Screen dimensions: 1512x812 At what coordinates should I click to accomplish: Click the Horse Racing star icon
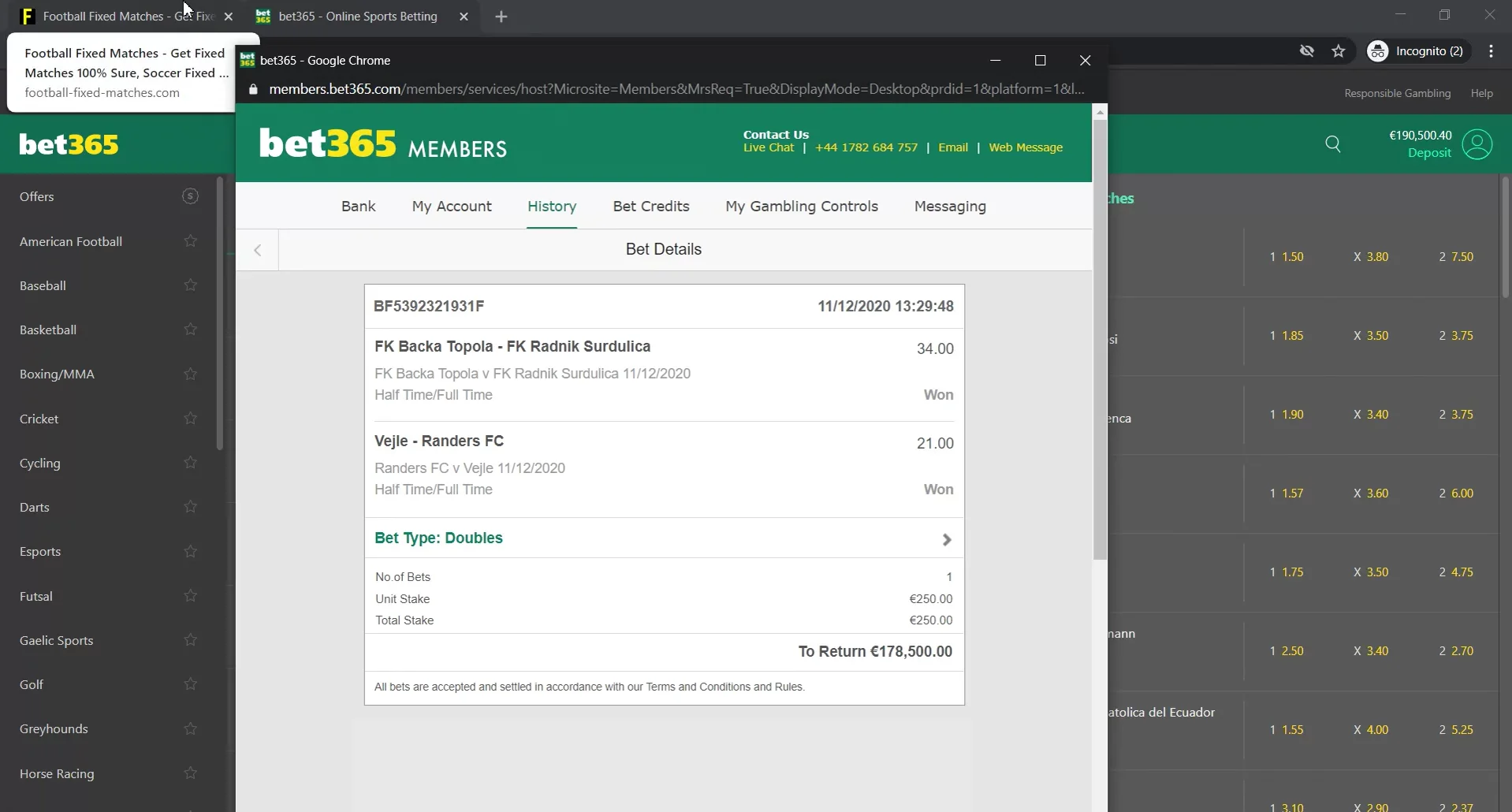(x=190, y=773)
